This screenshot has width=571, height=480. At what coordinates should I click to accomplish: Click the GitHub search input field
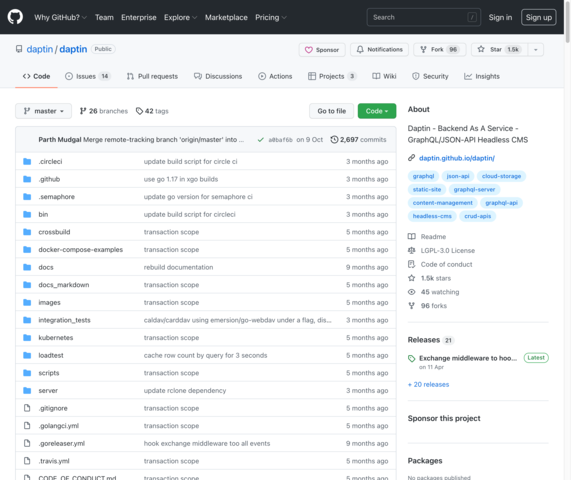tap(424, 17)
